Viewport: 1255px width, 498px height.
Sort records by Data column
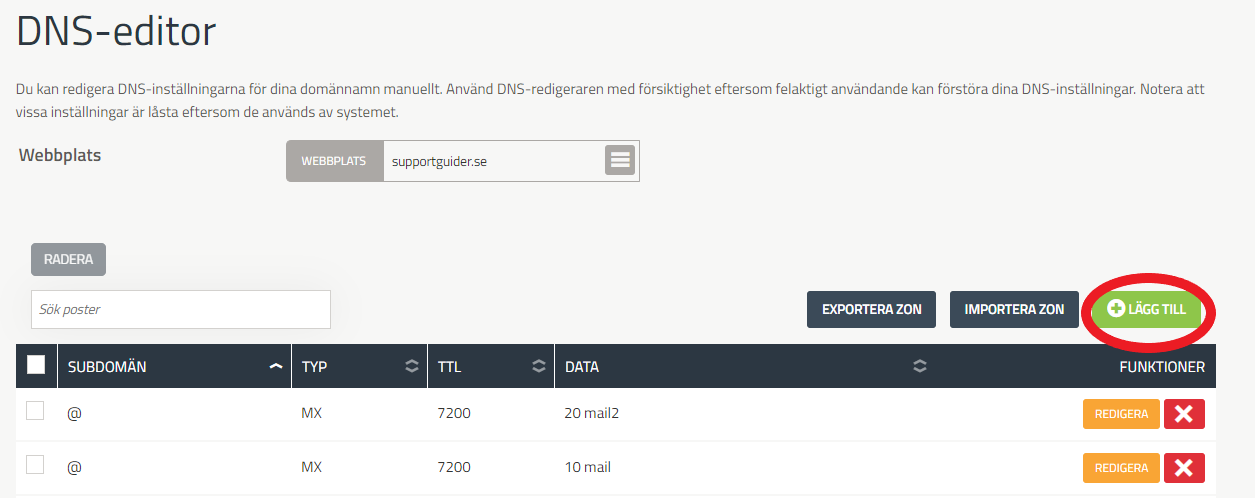click(919, 367)
